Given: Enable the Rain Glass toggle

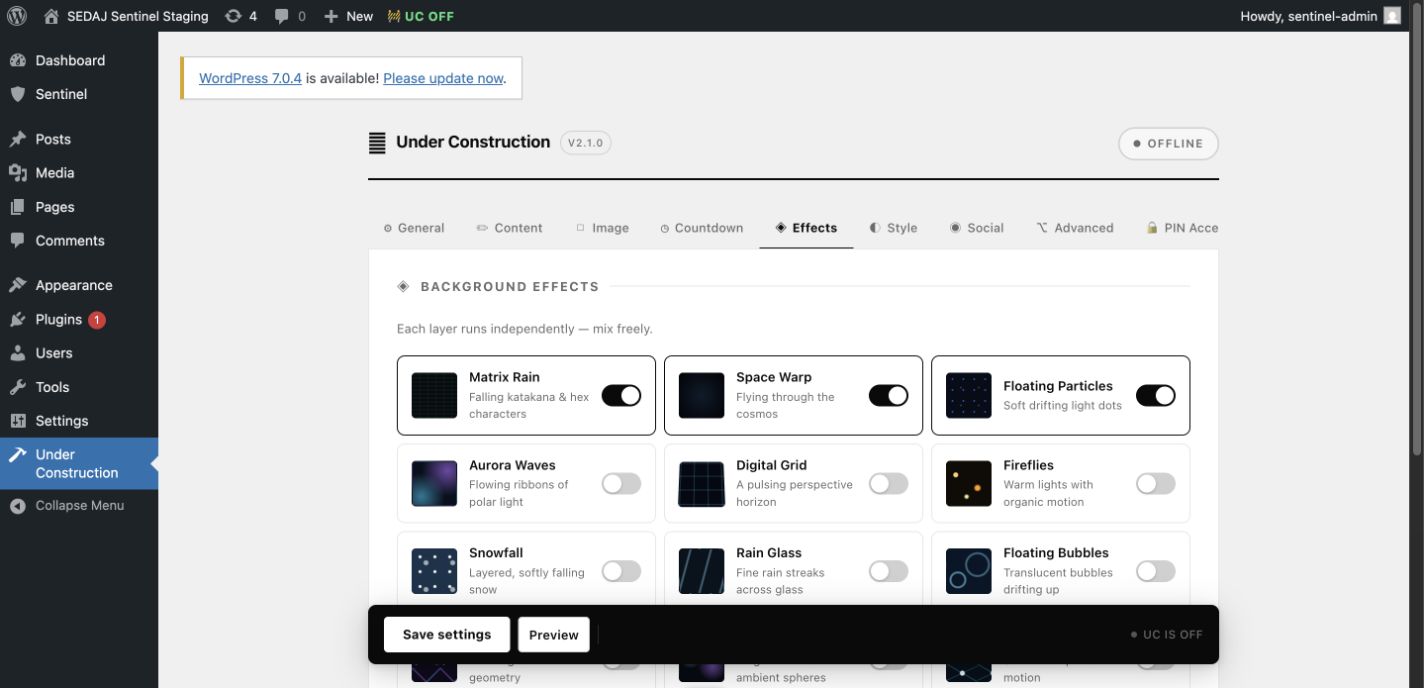Looking at the screenshot, I should [888, 571].
